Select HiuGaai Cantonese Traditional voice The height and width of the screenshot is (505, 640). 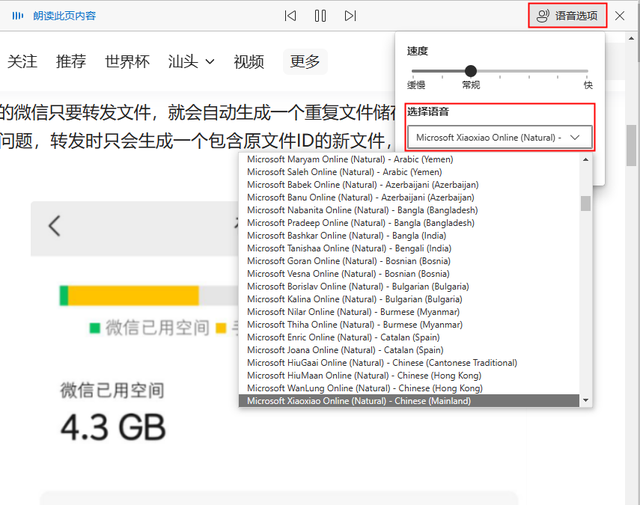tap(409, 363)
